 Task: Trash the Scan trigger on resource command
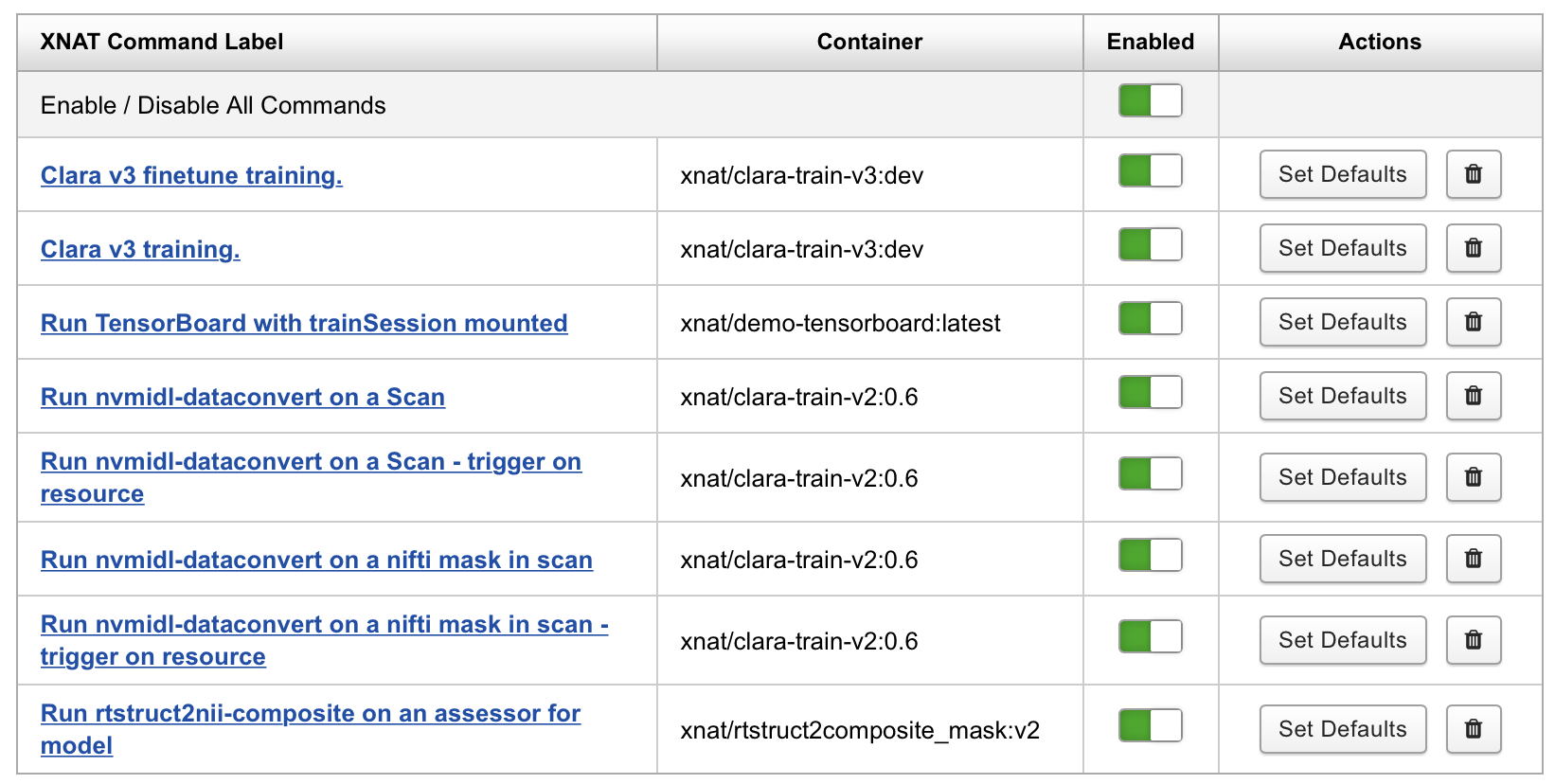point(1473,477)
